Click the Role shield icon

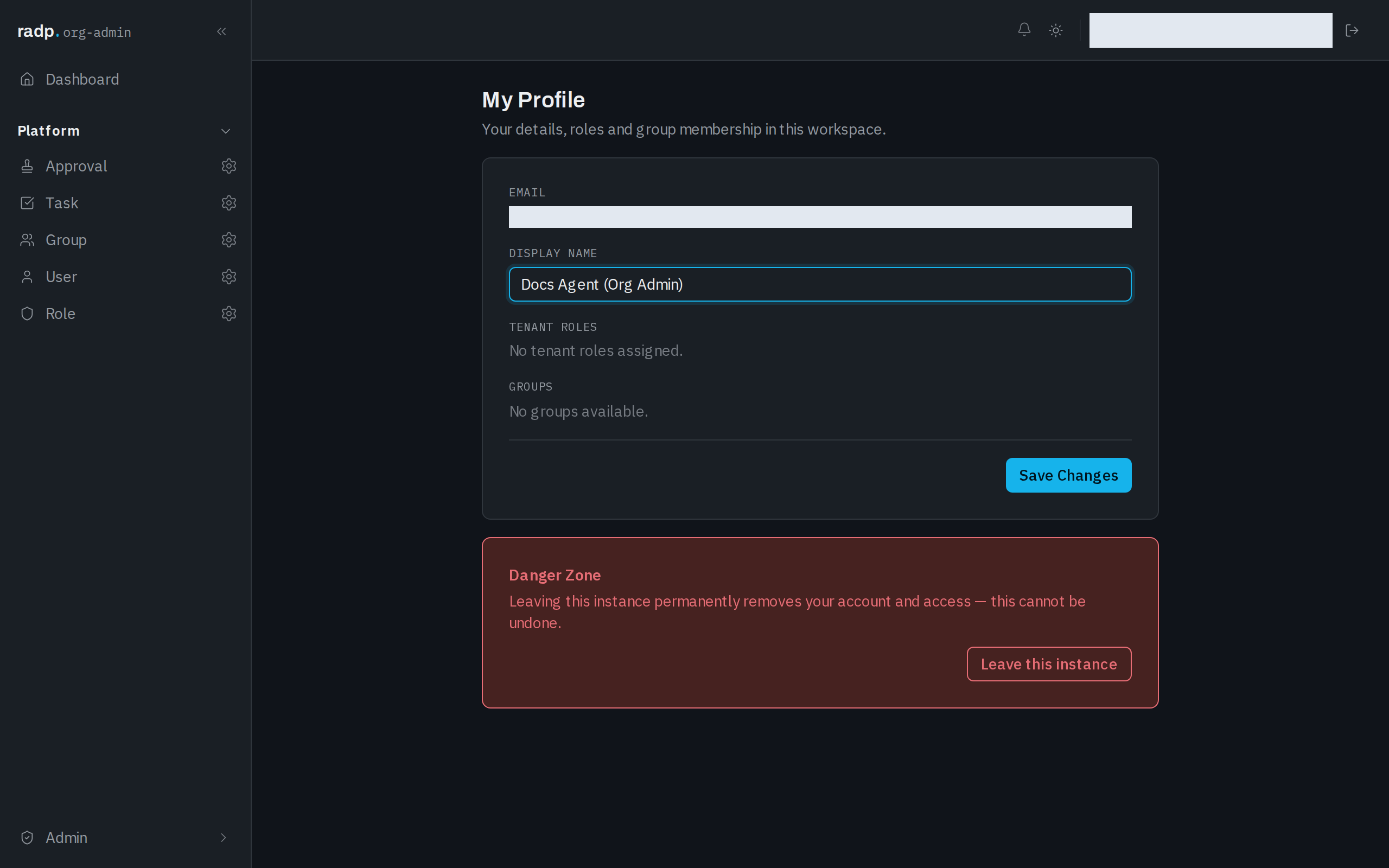pyautogui.click(x=27, y=314)
